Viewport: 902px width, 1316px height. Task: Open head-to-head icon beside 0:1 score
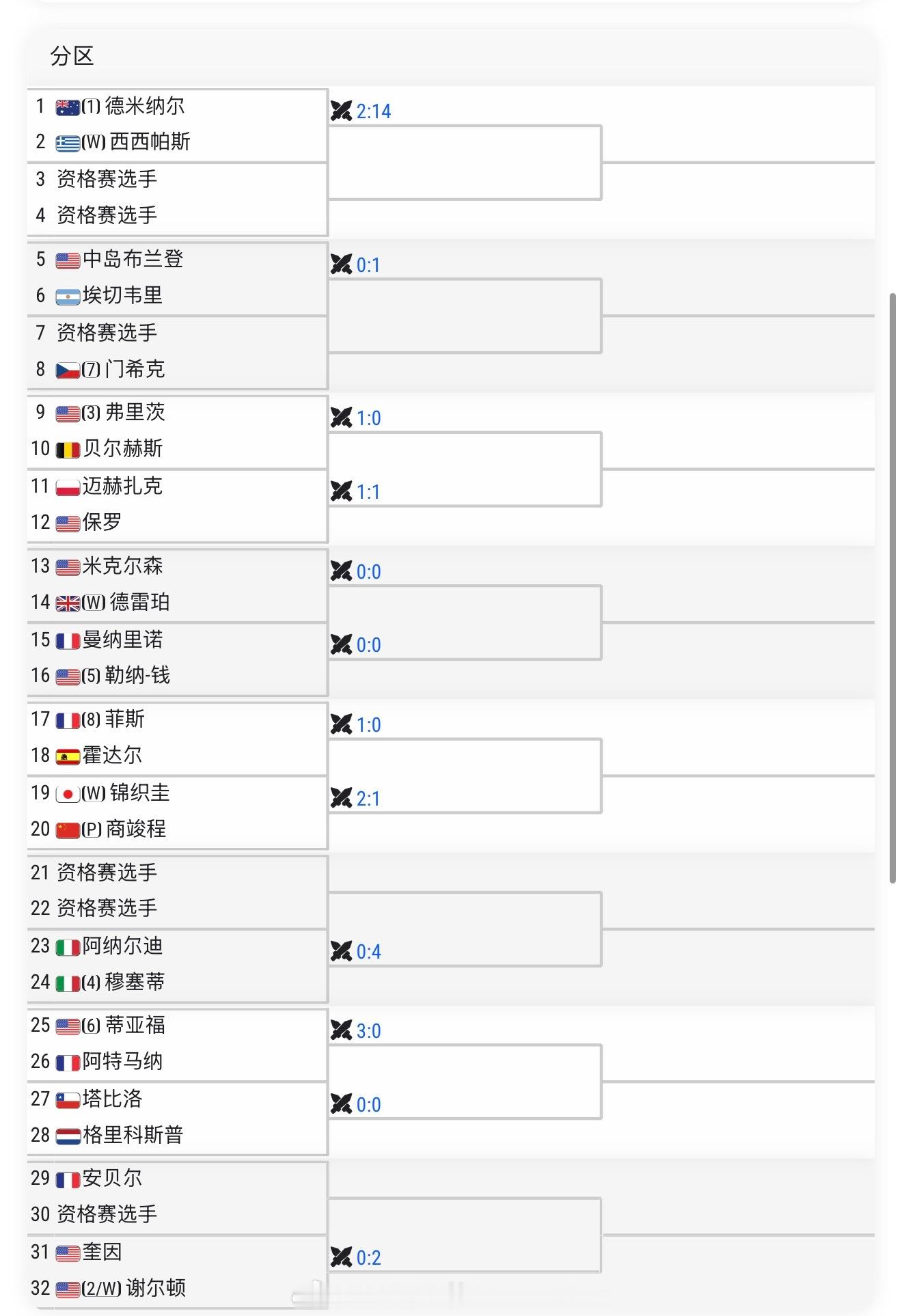(x=341, y=264)
